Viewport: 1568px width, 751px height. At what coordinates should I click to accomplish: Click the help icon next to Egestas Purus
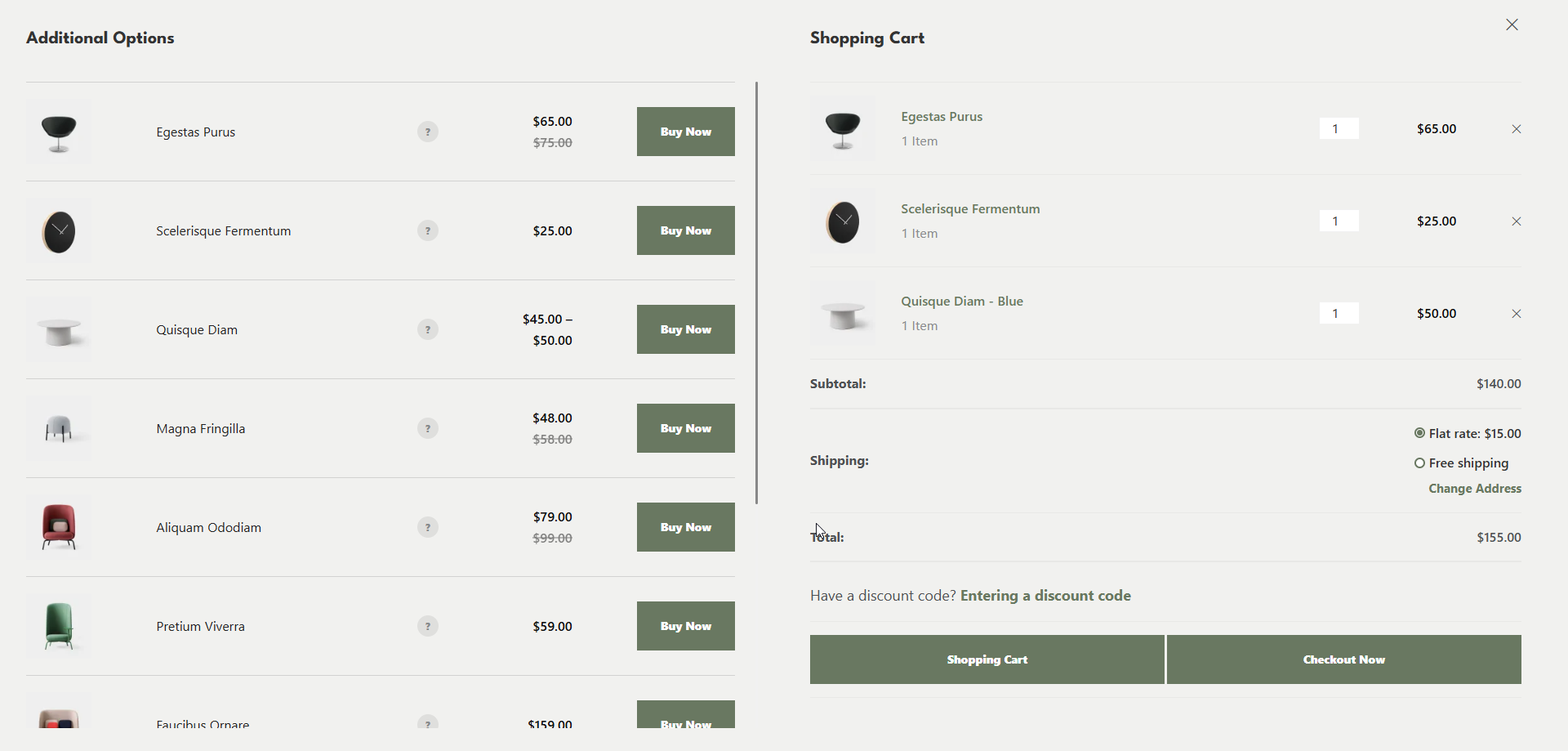(428, 132)
